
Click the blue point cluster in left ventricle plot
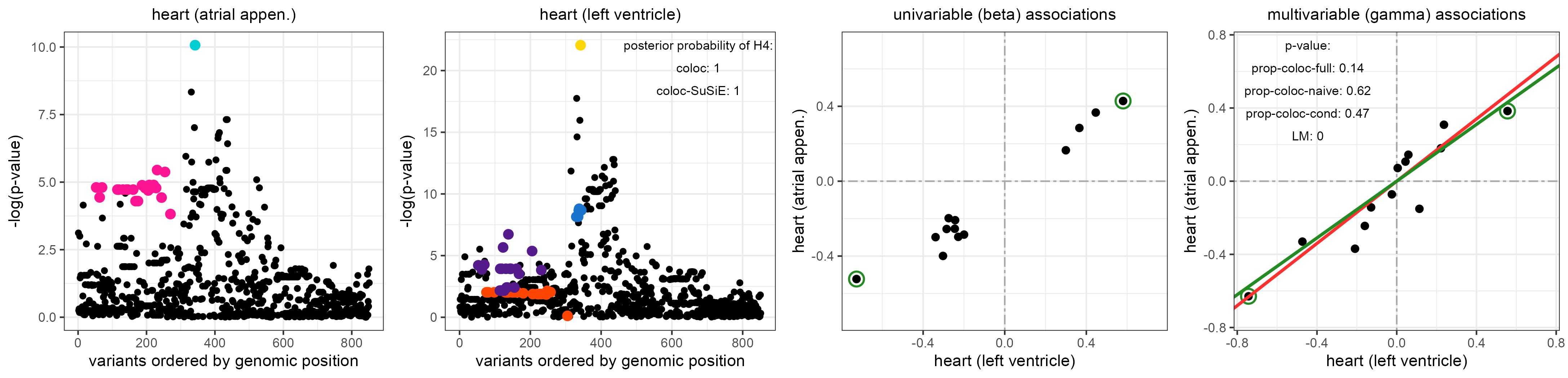(578, 212)
